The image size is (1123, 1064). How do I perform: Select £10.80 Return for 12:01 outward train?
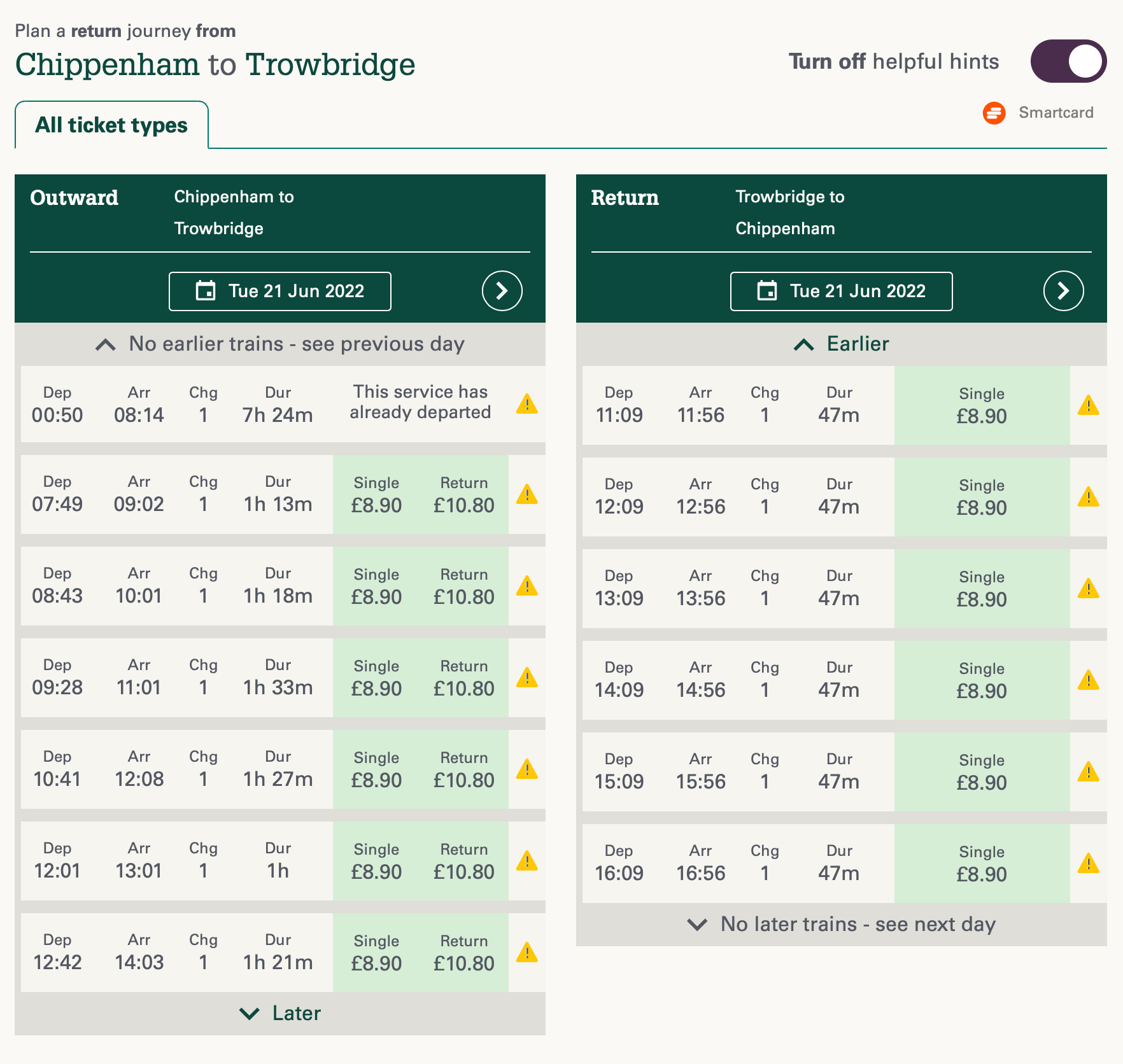463,862
